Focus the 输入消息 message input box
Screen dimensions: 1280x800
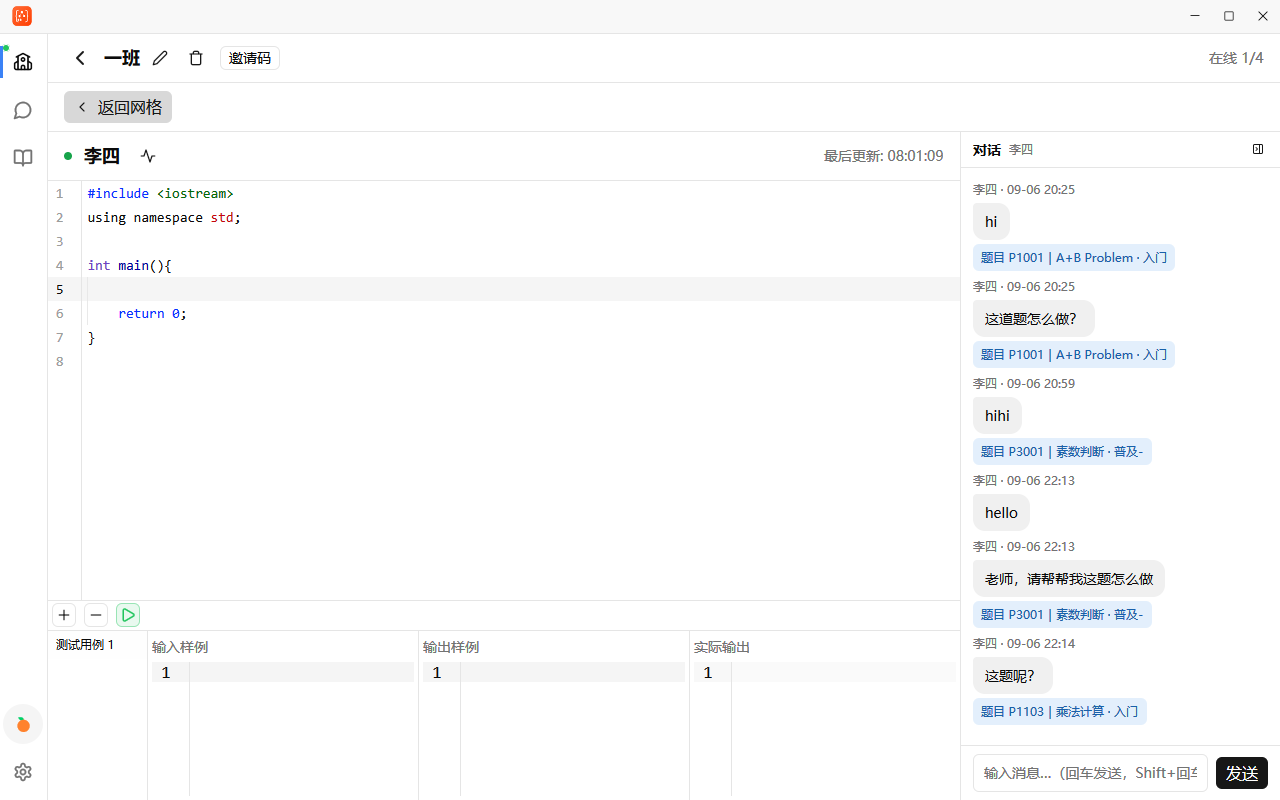1090,773
